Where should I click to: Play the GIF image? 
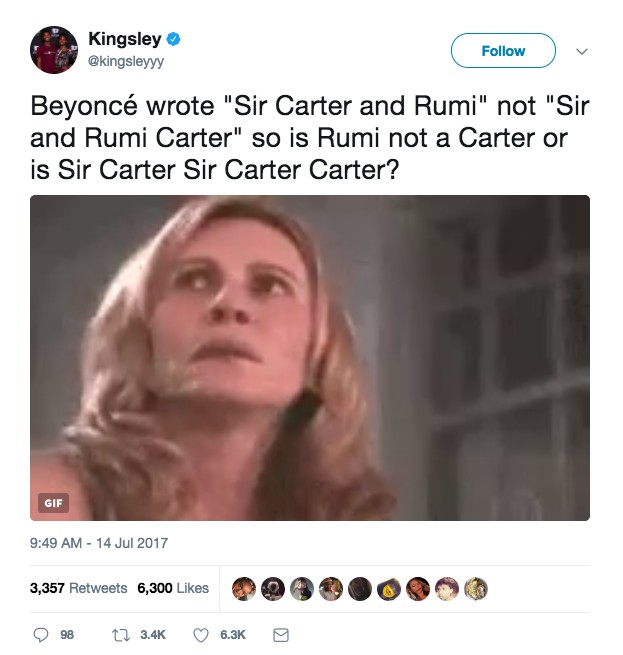pos(310,358)
